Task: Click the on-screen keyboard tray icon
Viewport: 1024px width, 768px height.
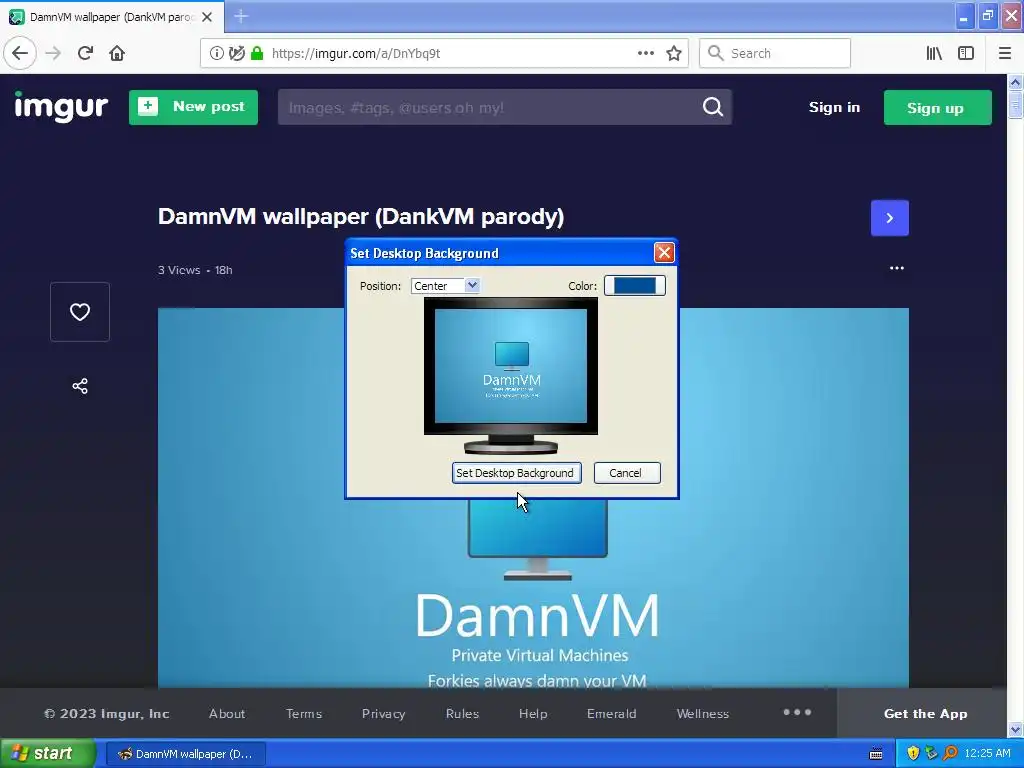Action: coord(876,754)
